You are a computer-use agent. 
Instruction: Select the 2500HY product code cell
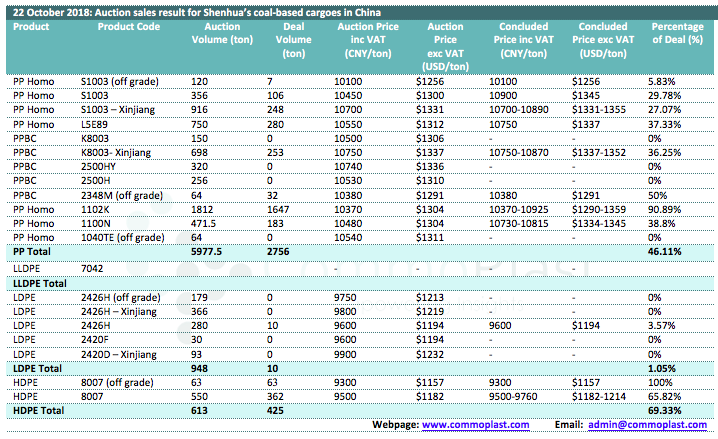pyautogui.click(x=99, y=164)
